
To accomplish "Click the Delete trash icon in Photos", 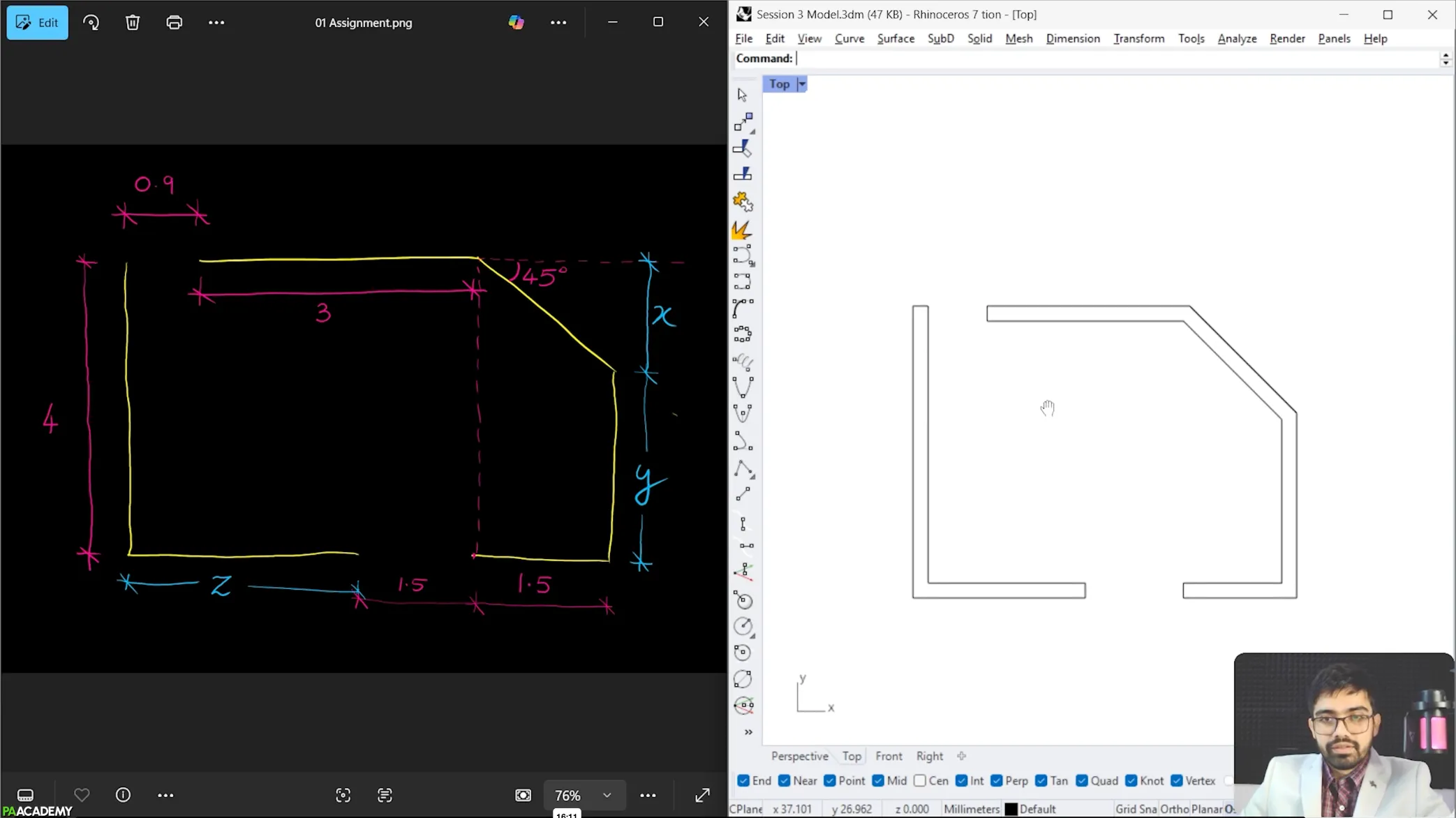I will click(x=133, y=22).
